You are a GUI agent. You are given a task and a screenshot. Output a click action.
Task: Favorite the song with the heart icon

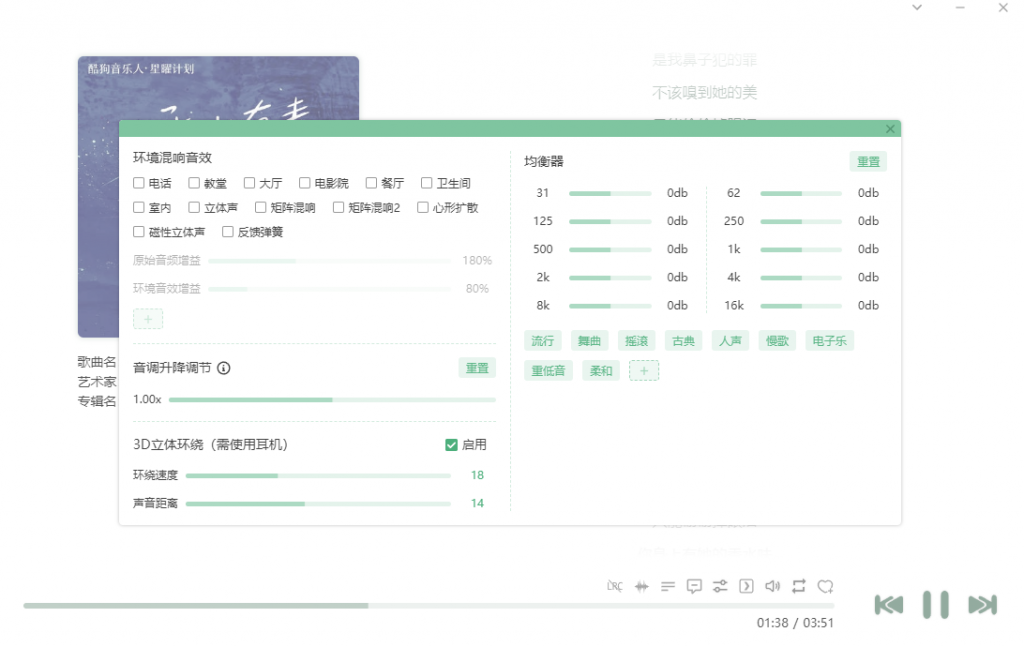point(825,586)
